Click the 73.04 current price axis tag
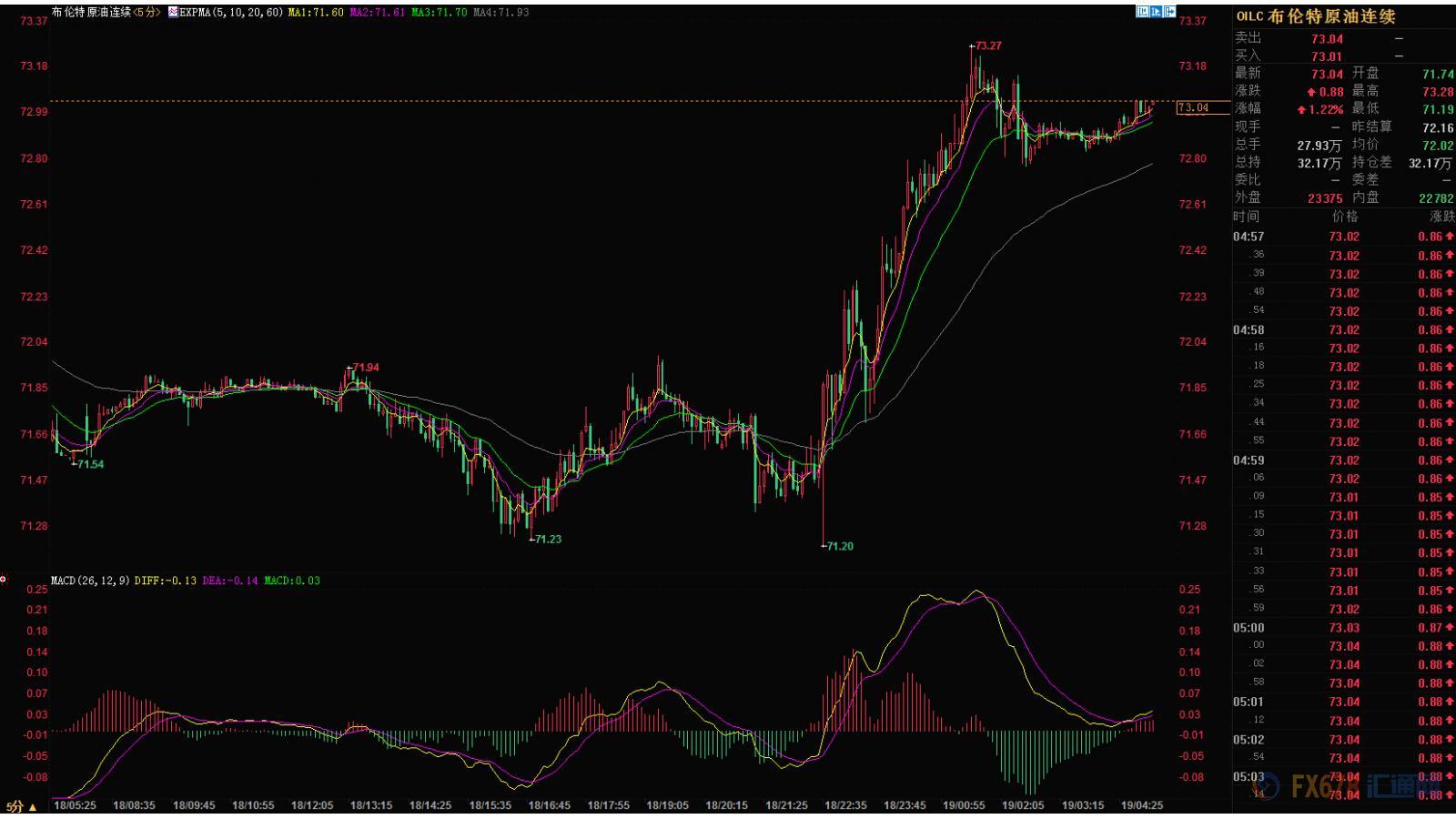1456x819 pixels. coord(1193,107)
